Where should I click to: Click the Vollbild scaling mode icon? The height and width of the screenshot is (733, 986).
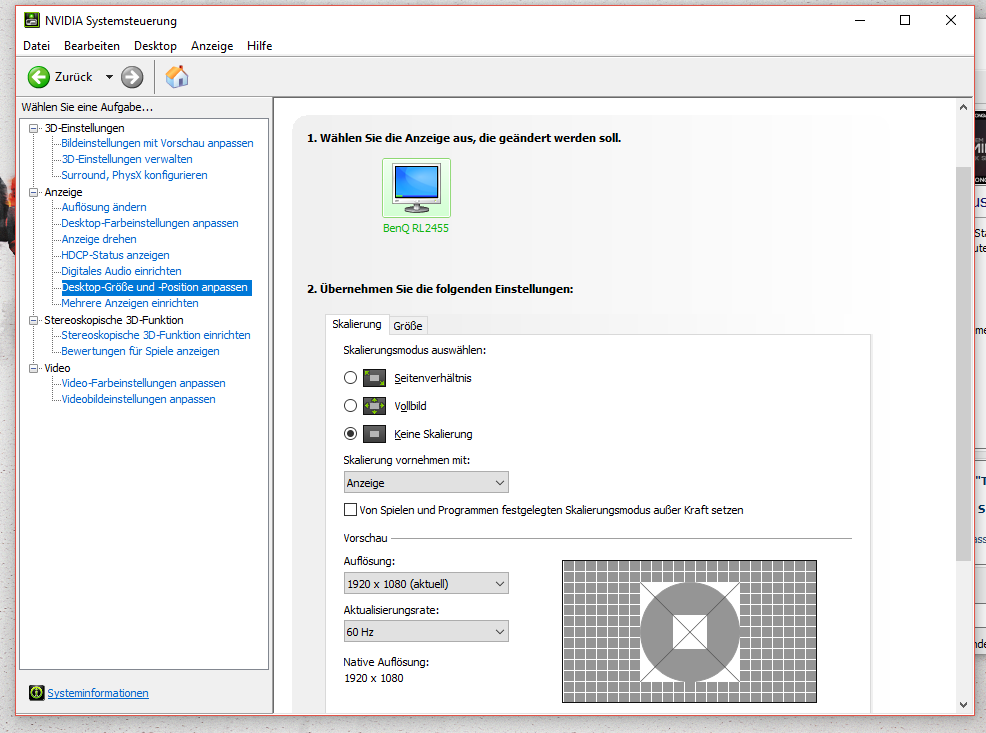[374, 406]
